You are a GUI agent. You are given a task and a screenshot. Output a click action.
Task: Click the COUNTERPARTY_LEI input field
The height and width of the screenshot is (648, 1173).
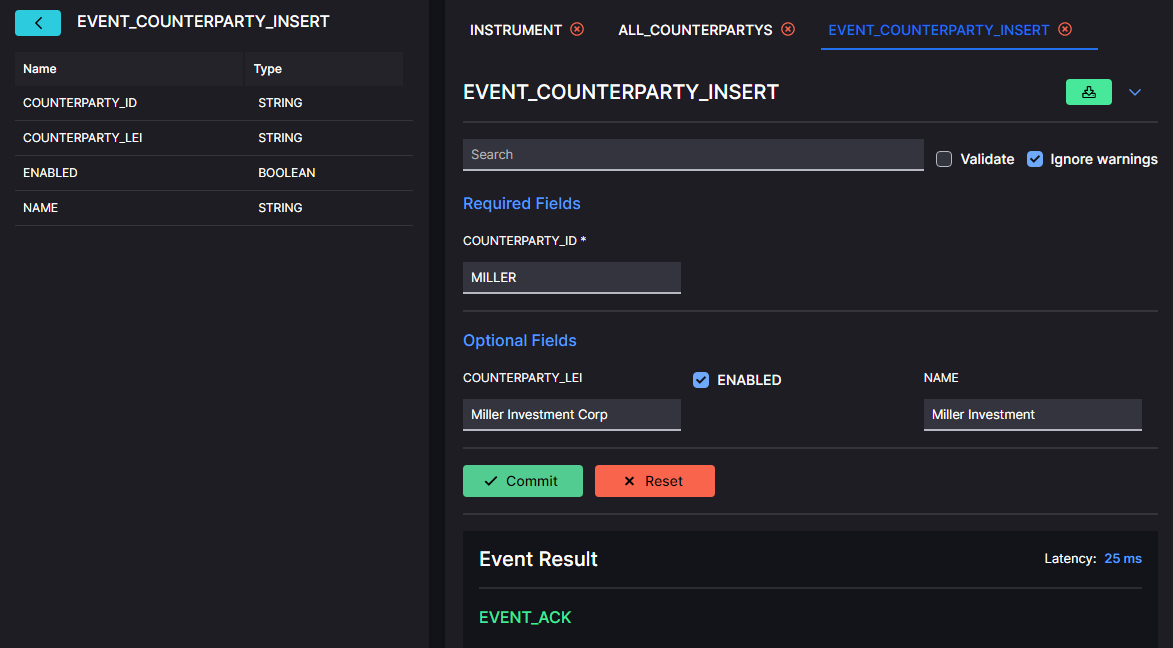[x=572, y=415]
